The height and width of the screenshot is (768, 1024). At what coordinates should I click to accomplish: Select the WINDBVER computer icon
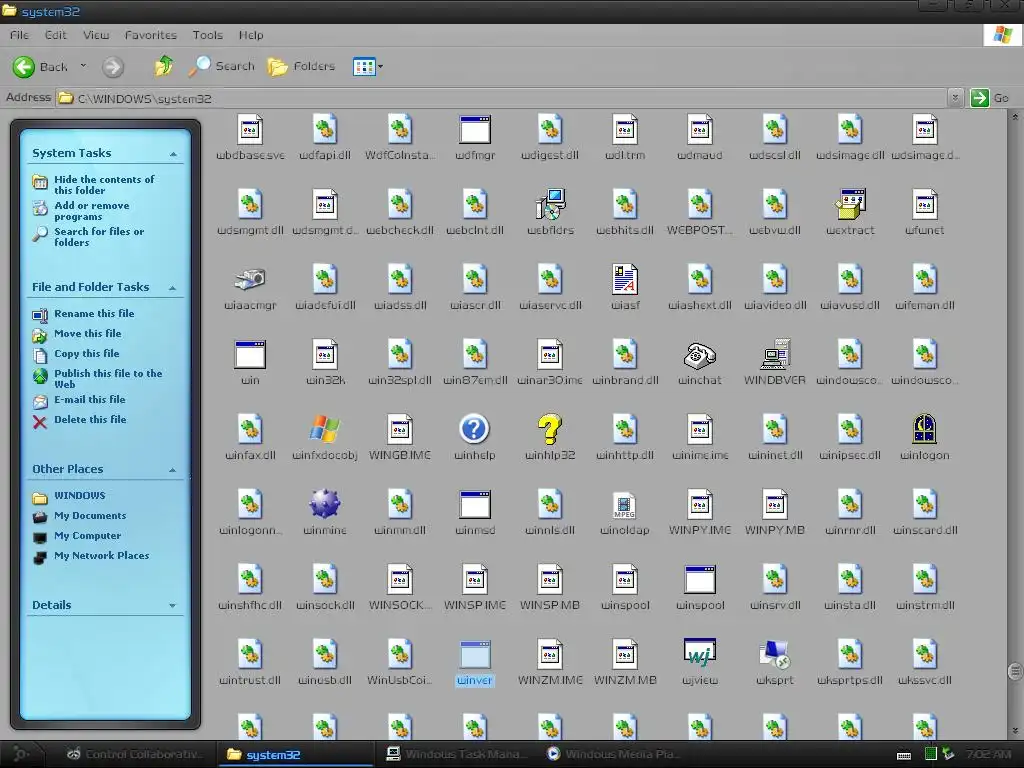tap(775, 354)
